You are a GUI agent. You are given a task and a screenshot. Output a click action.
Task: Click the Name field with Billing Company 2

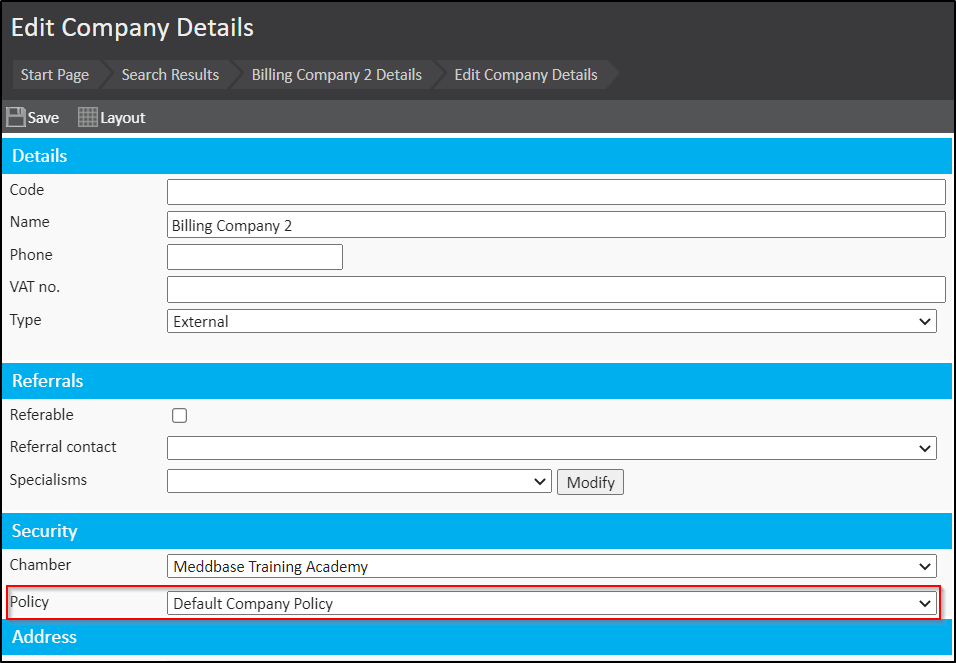(x=556, y=224)
